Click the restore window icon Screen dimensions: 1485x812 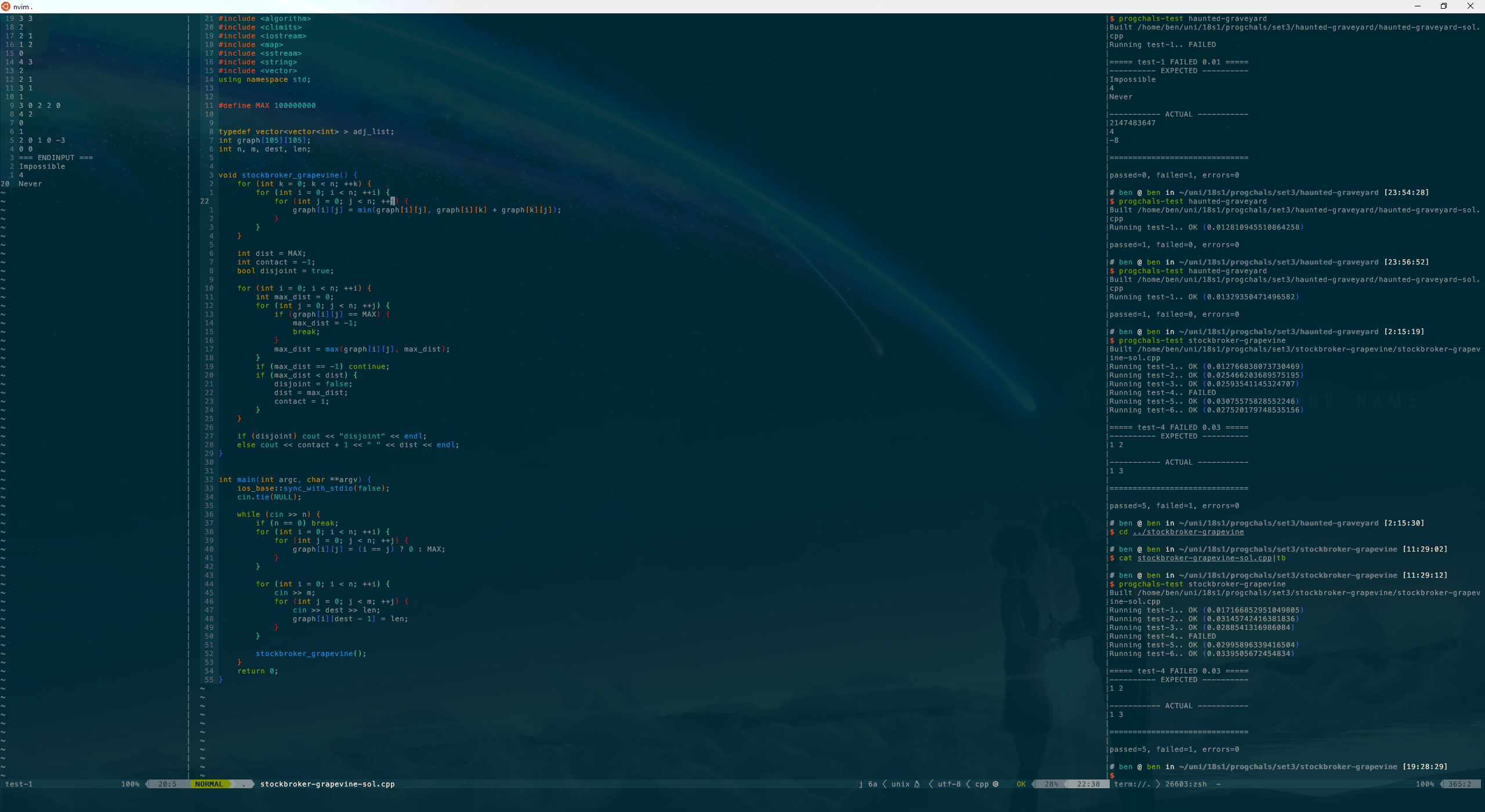[x=1444, y=6]
